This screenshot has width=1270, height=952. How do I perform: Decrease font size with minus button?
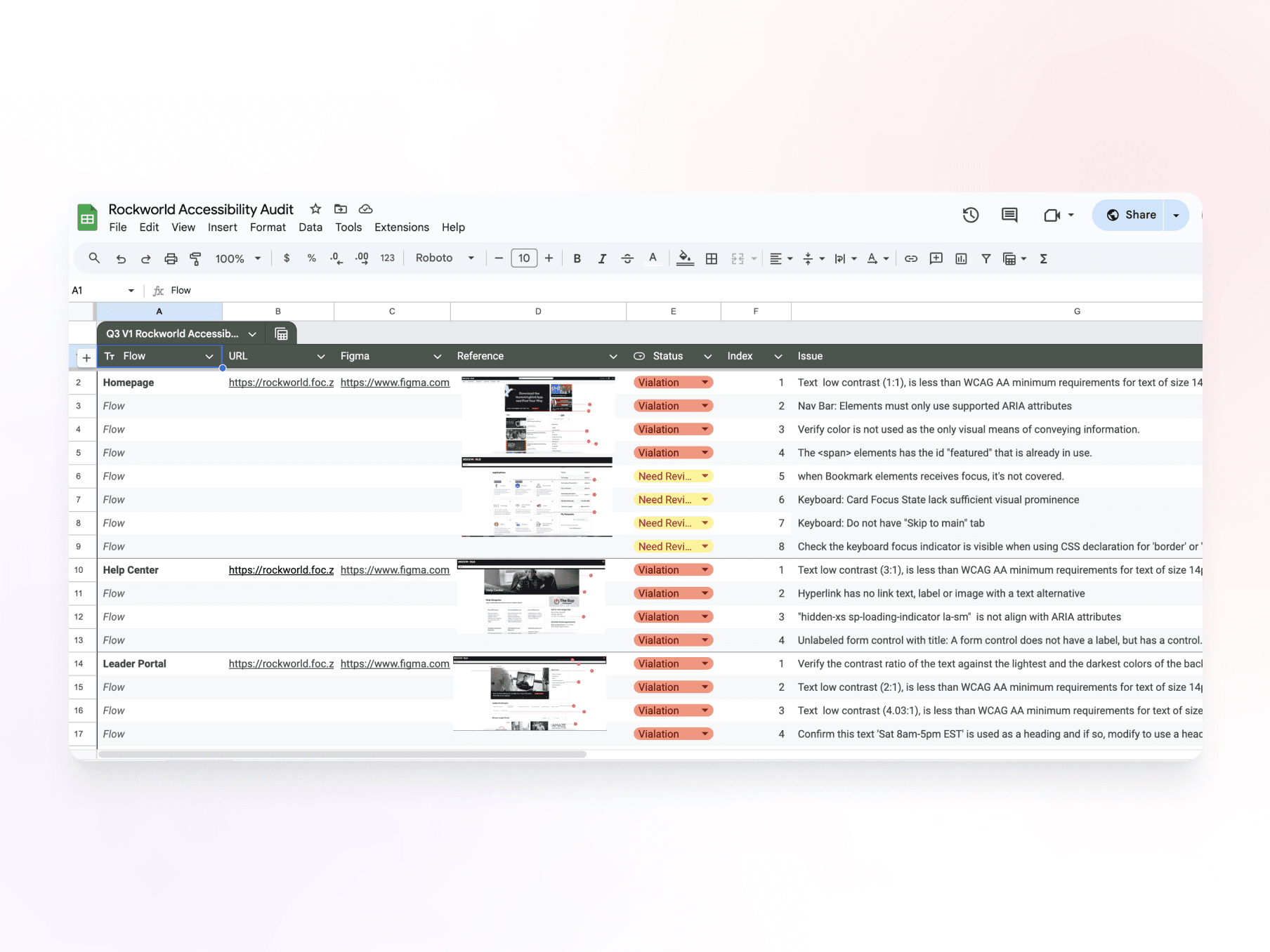click(499, 258)
